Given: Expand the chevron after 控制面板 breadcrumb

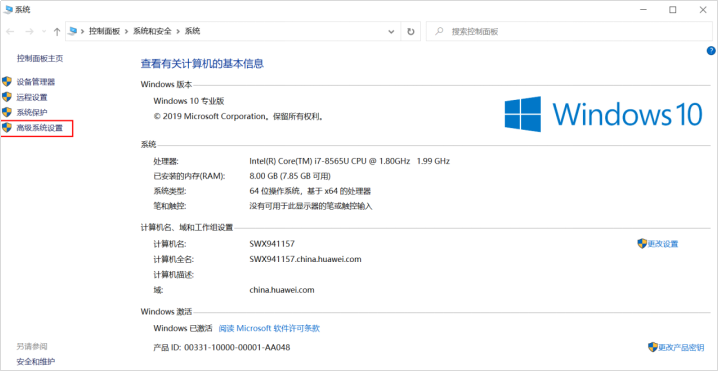Looking at the screenshot, I should point(127,32).
